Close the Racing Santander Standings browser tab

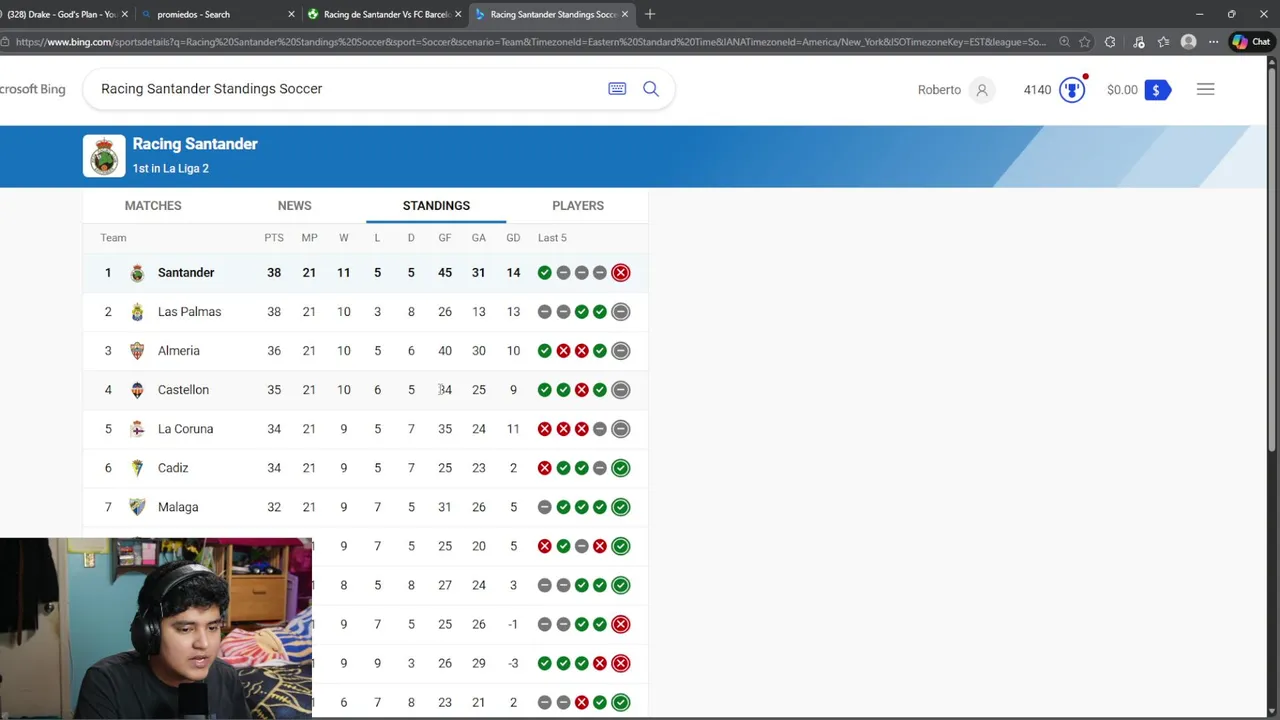coord(625,14)
